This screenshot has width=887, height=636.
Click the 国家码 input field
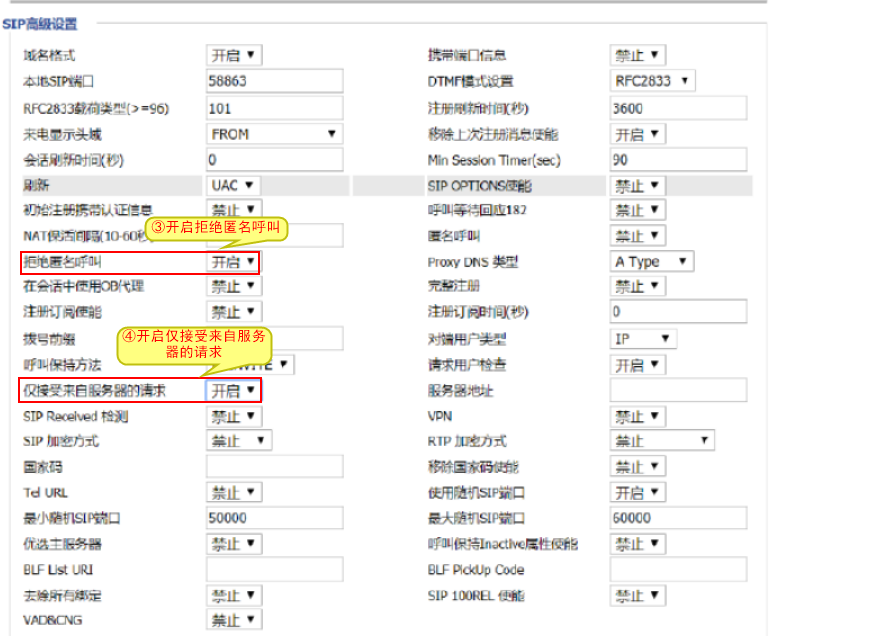pyautogui.click(x=274, y=467)
